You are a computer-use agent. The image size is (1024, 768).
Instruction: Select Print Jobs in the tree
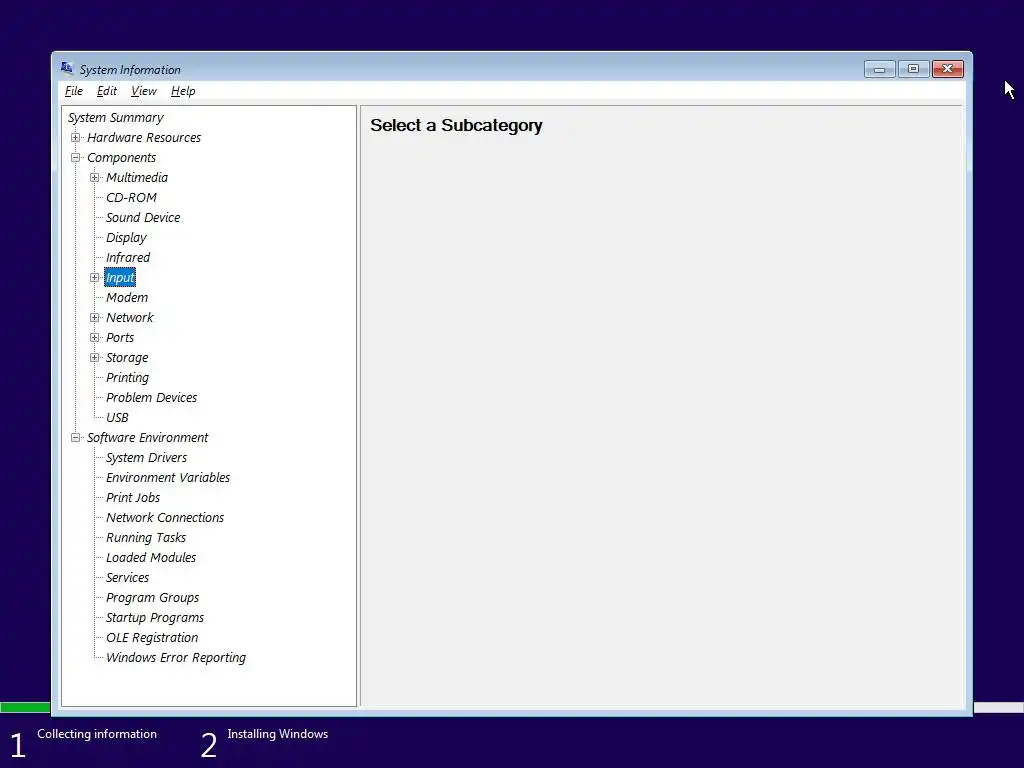[x=133, y=498]
